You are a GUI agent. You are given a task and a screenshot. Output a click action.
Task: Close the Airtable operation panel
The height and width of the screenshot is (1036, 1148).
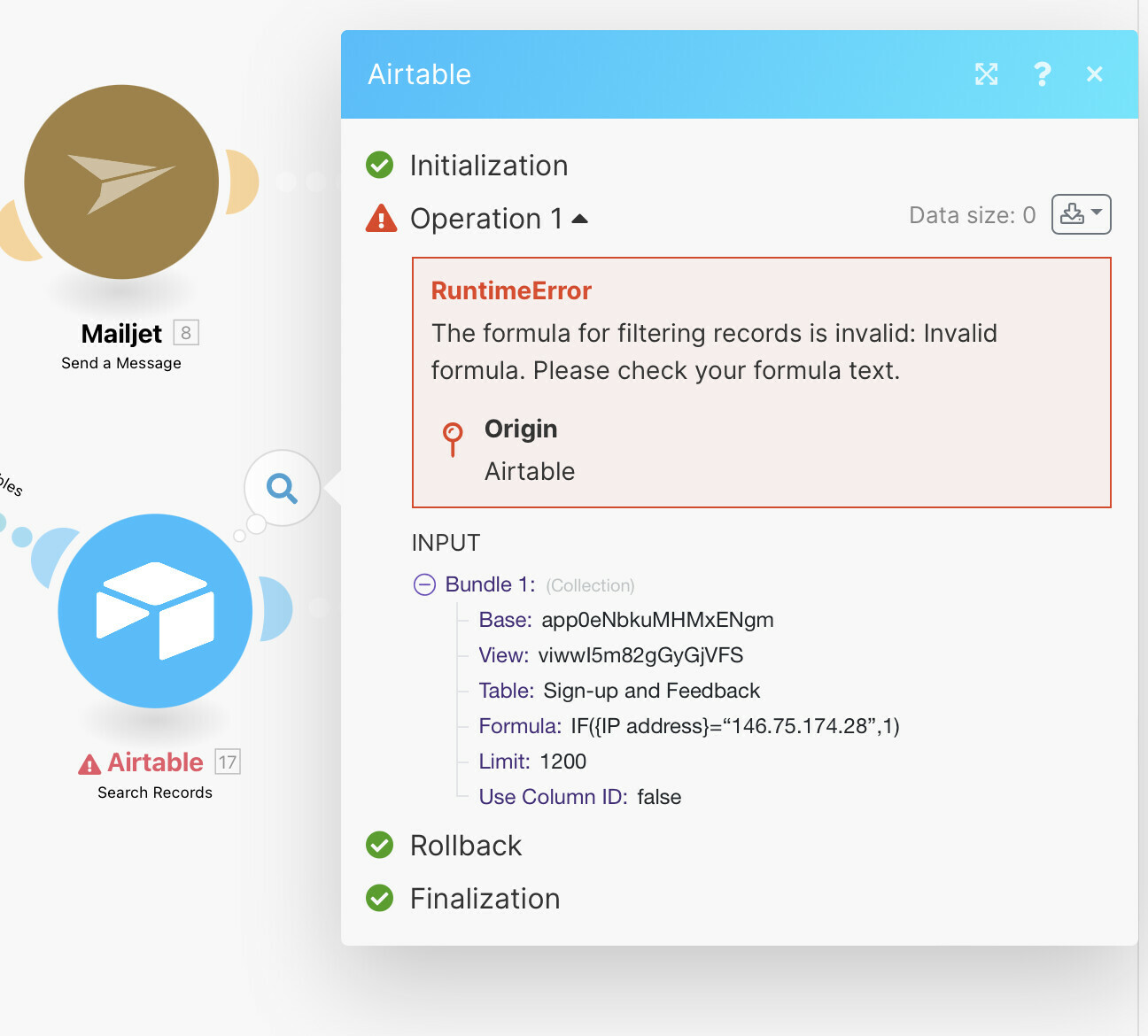1095,74
